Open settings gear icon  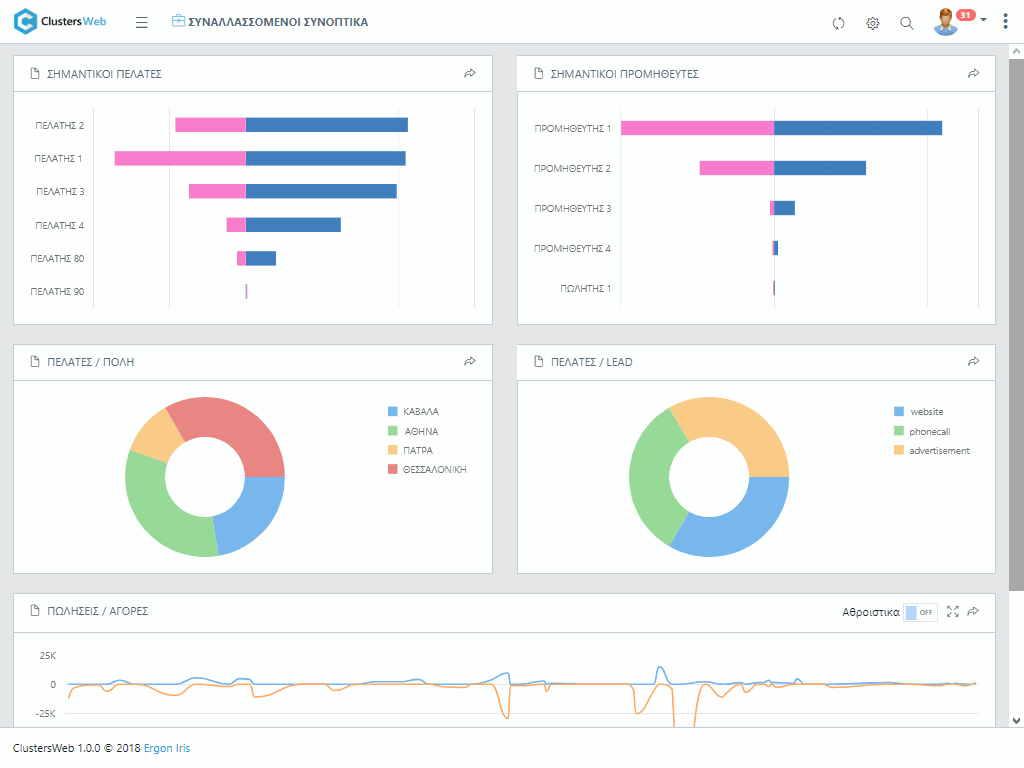[x=872, y=23]
